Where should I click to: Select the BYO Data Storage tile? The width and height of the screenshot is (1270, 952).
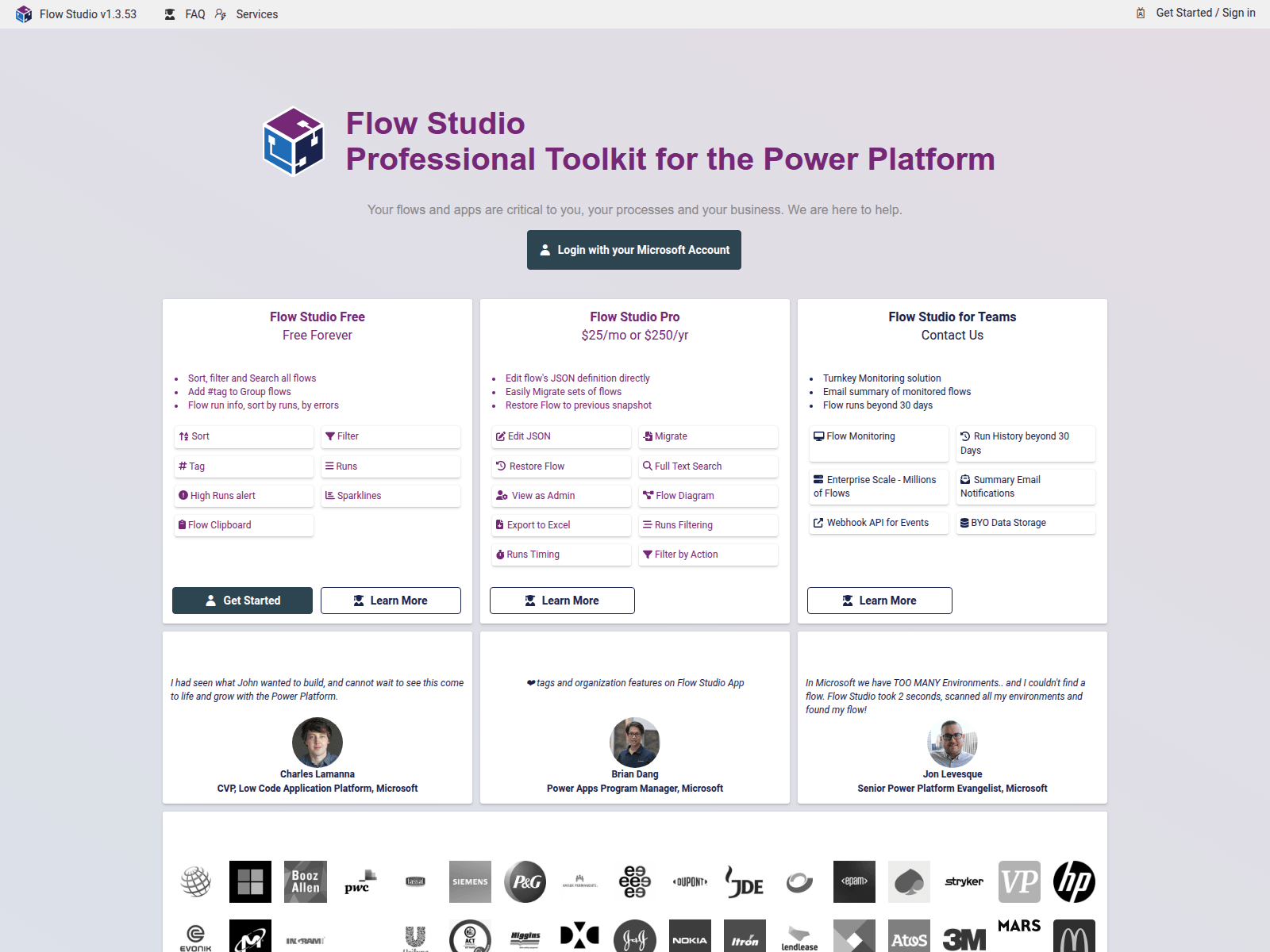tap(1026, 523)
